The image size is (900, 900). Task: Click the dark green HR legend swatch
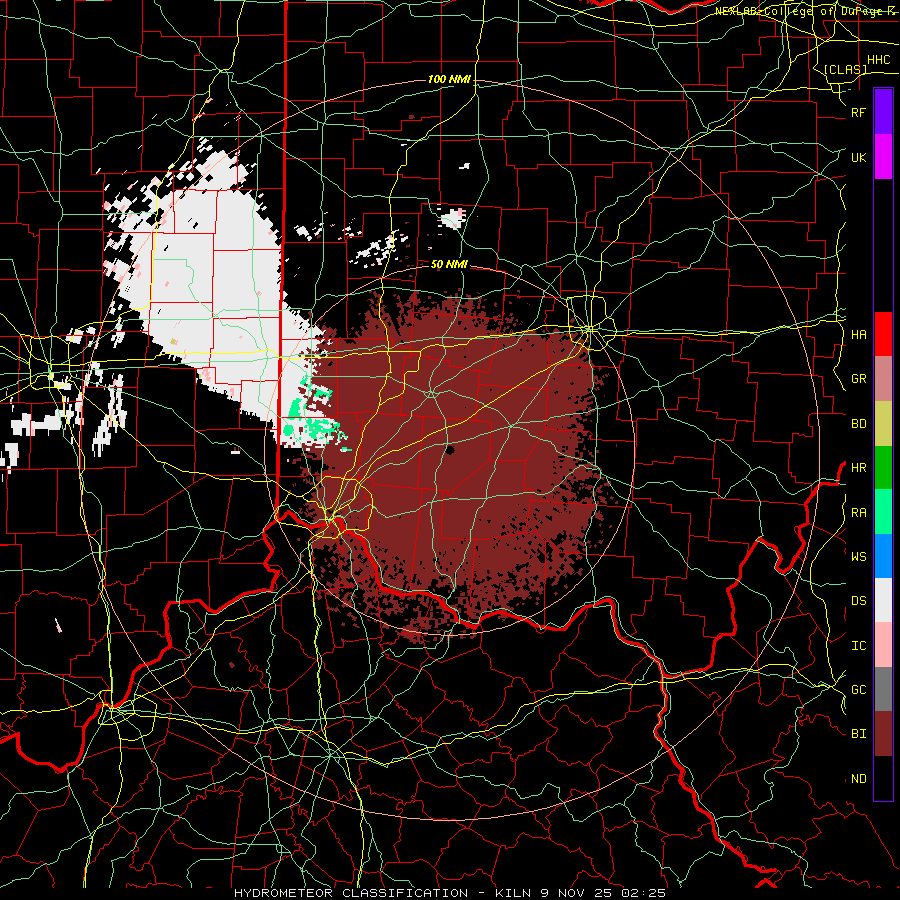pyautogui.click(x=883, y=468)
